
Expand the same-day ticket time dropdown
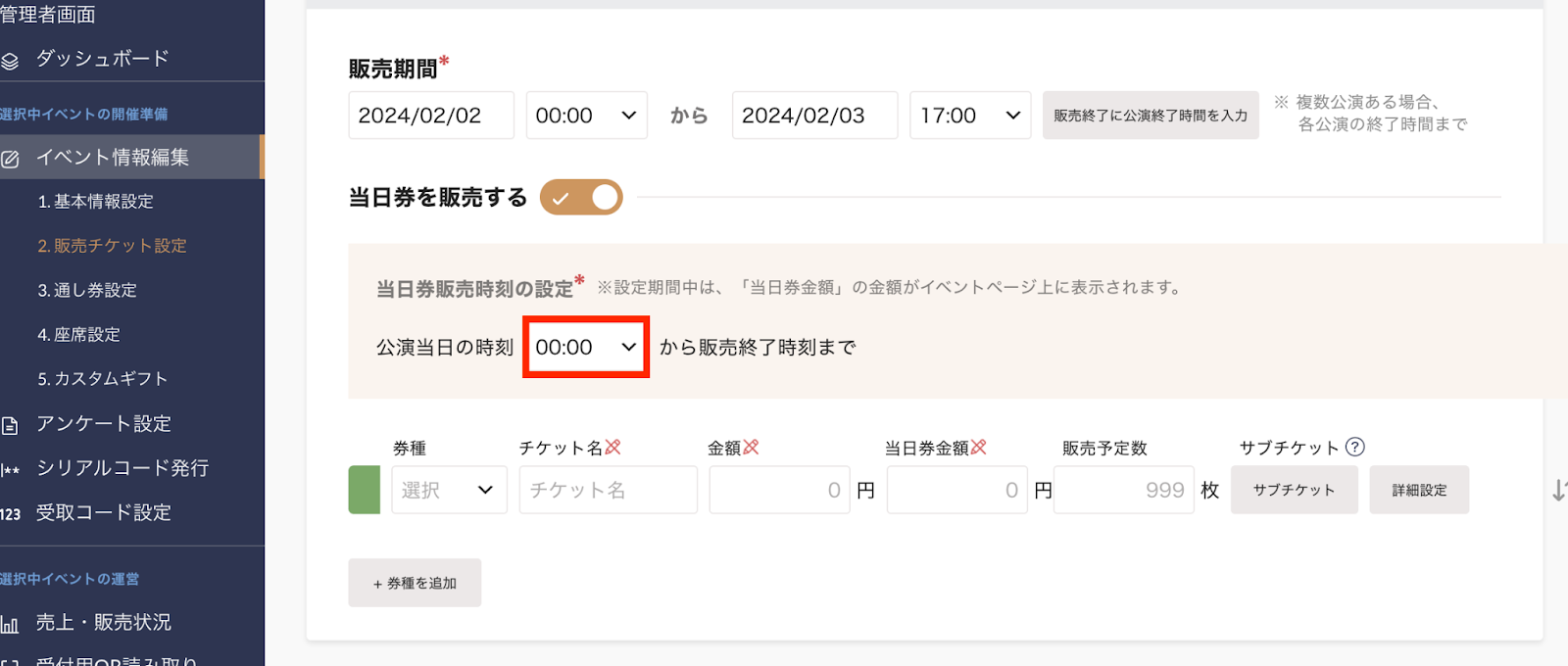click(x=586, y=347)
